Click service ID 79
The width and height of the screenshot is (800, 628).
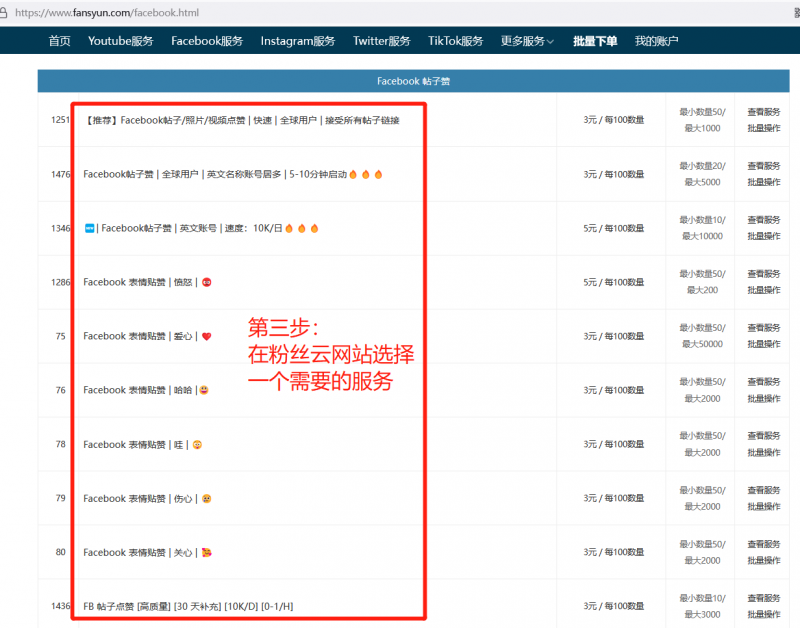click(x=60, y=498)
